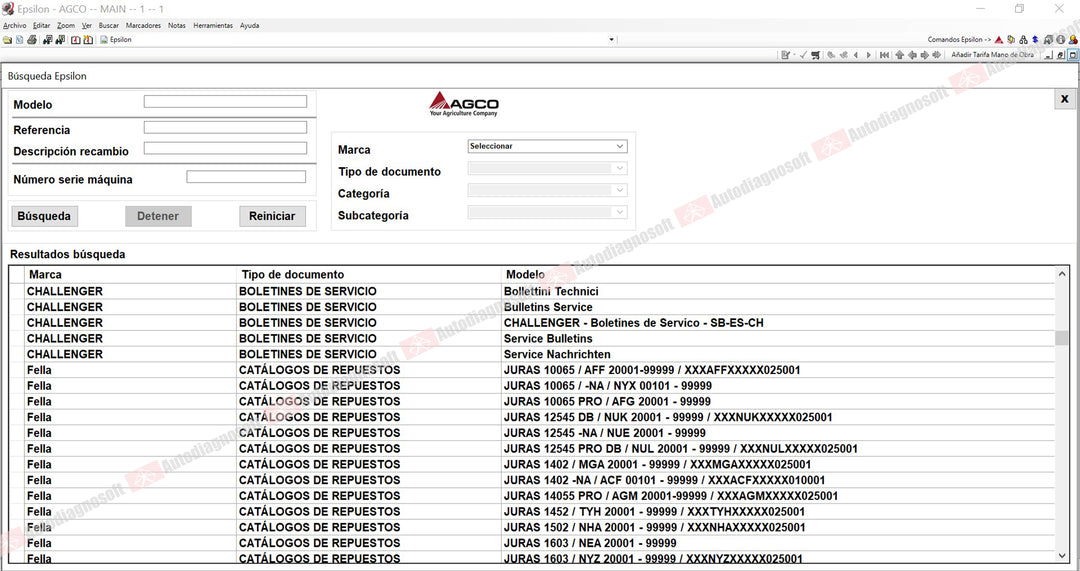Open the Ayuda menu
This screenshot has width=1080, height=571.
(249, 25)
